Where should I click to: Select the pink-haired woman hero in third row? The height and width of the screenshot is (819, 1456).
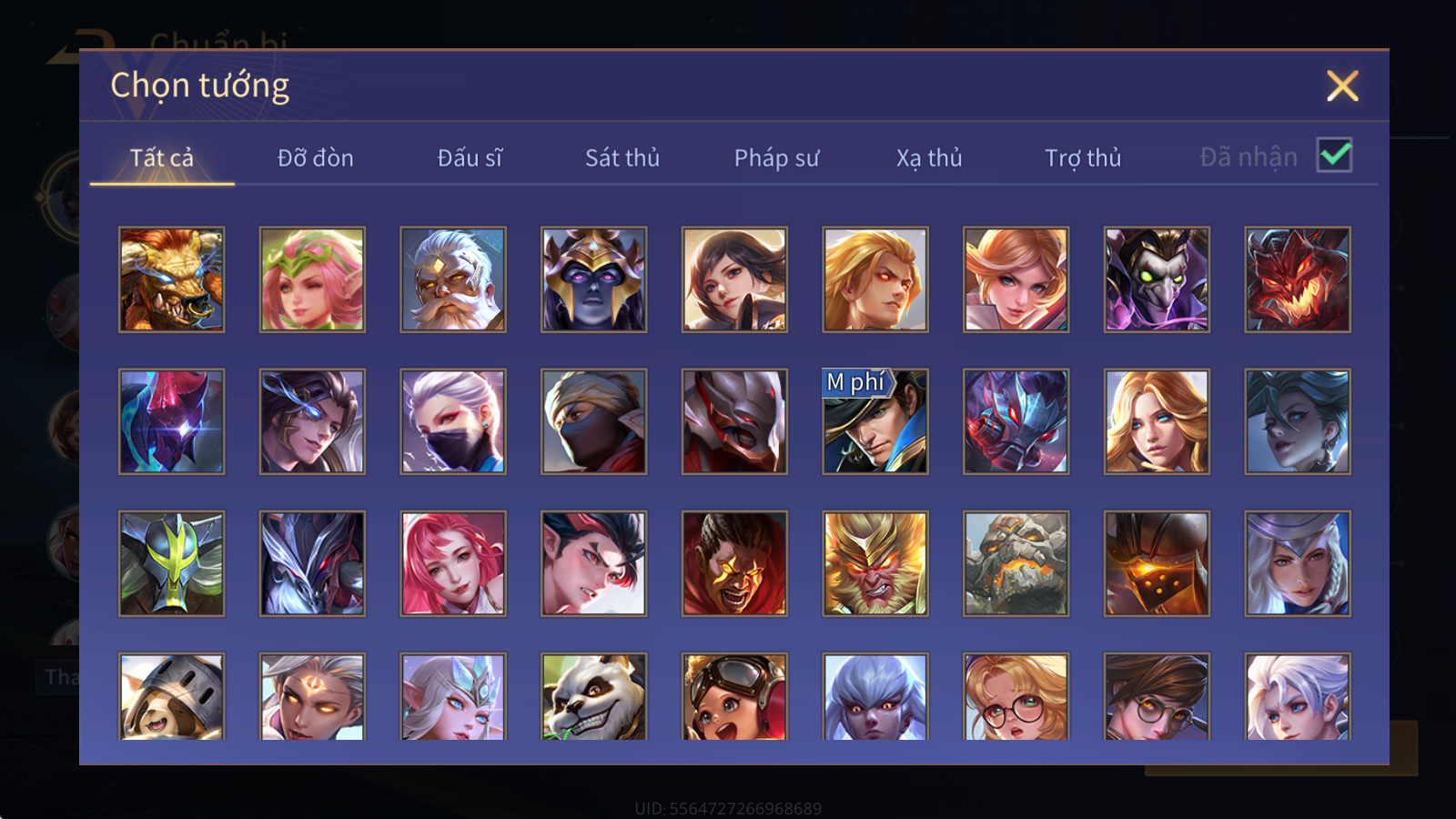coord(453,563)
